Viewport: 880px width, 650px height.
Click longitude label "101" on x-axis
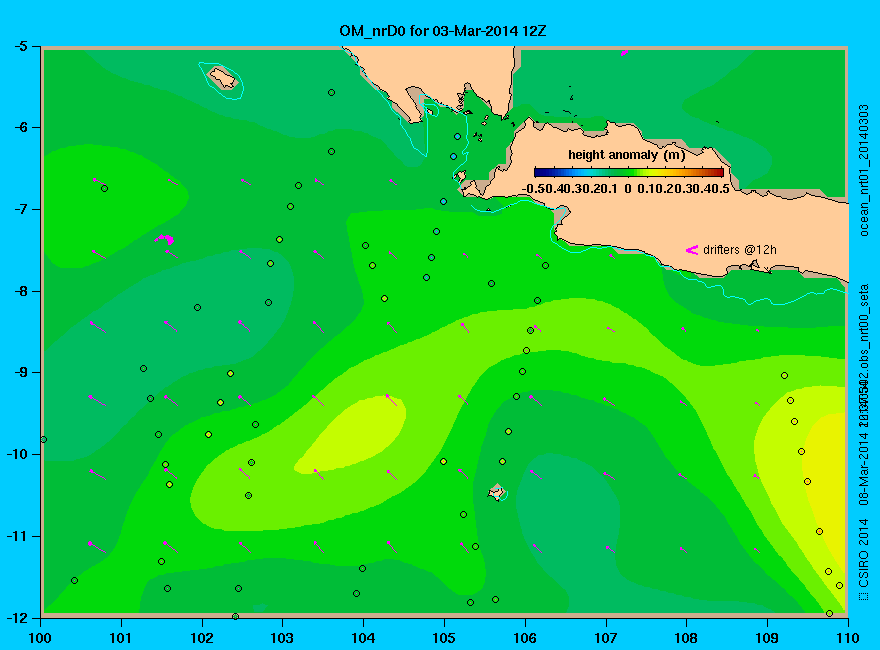point(121,638)
